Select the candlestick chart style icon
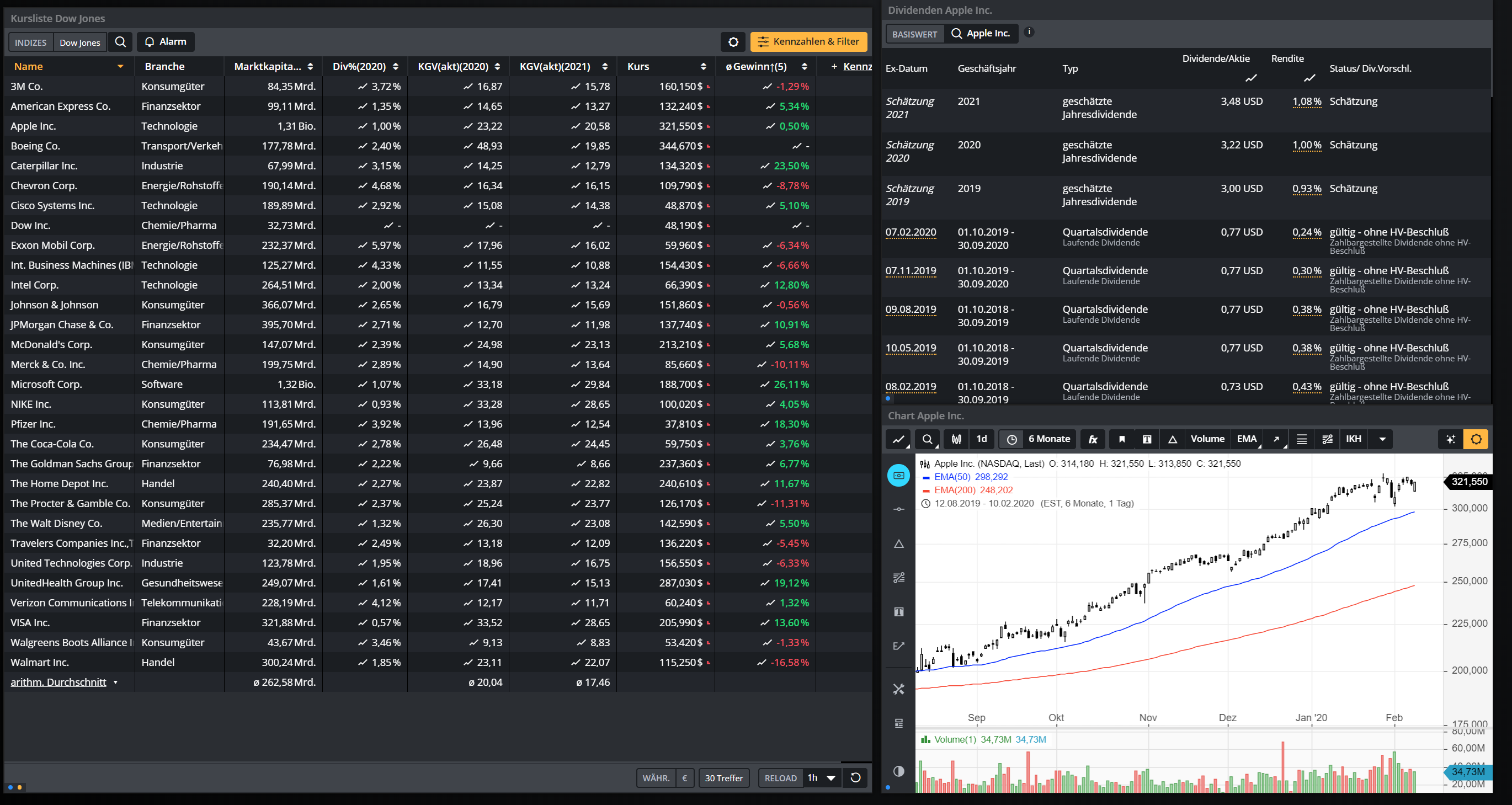1512x805 pixels. click(956, 439)
